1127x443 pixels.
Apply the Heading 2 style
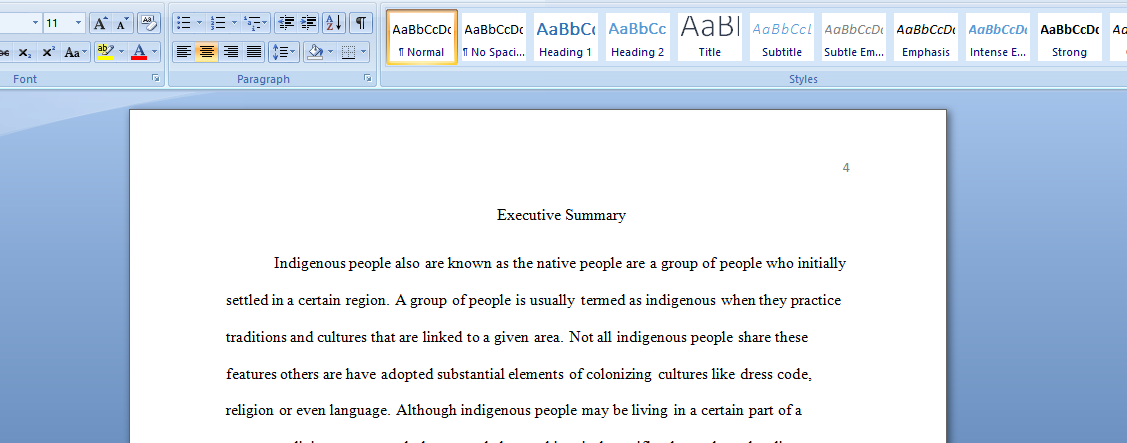(x=638, y=37)
